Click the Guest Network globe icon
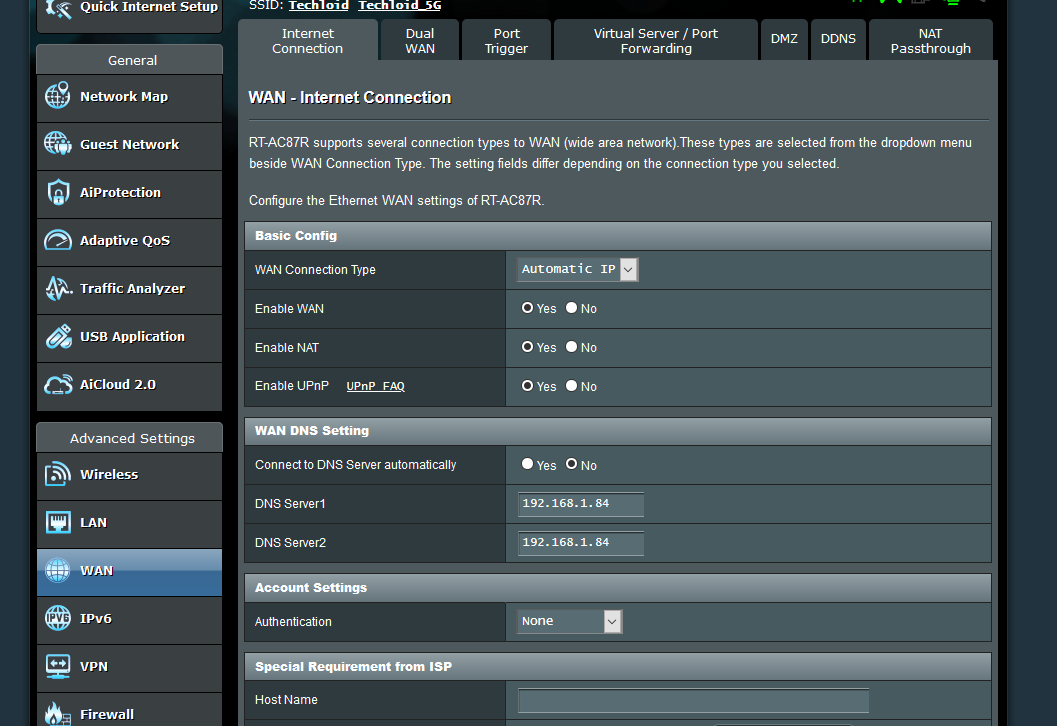The width and height of the screenshot is (1057, 726). tap(58, 145)
